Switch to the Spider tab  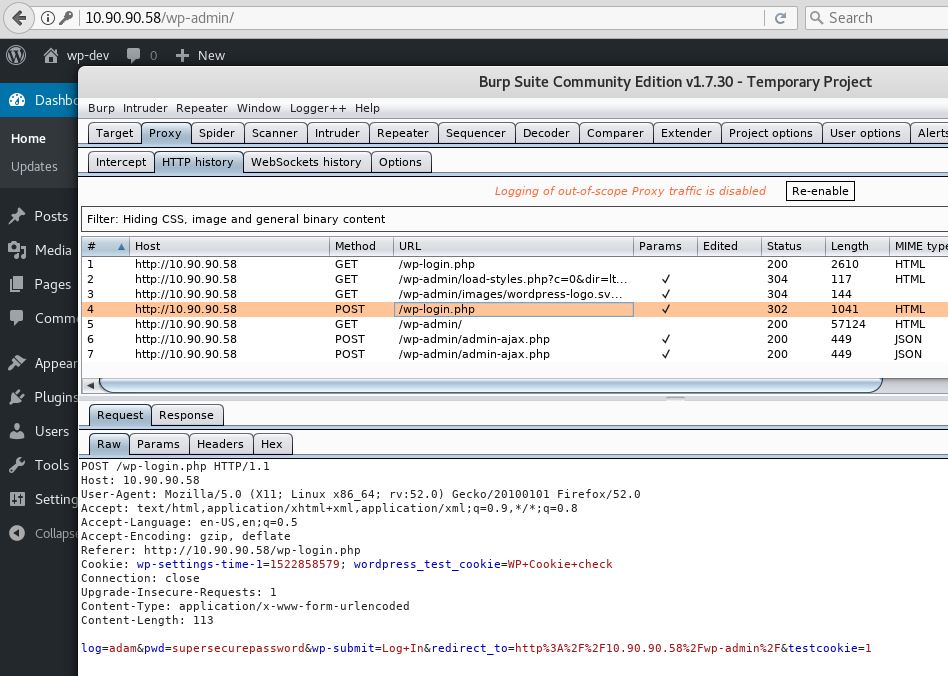[x=216, y=133]
